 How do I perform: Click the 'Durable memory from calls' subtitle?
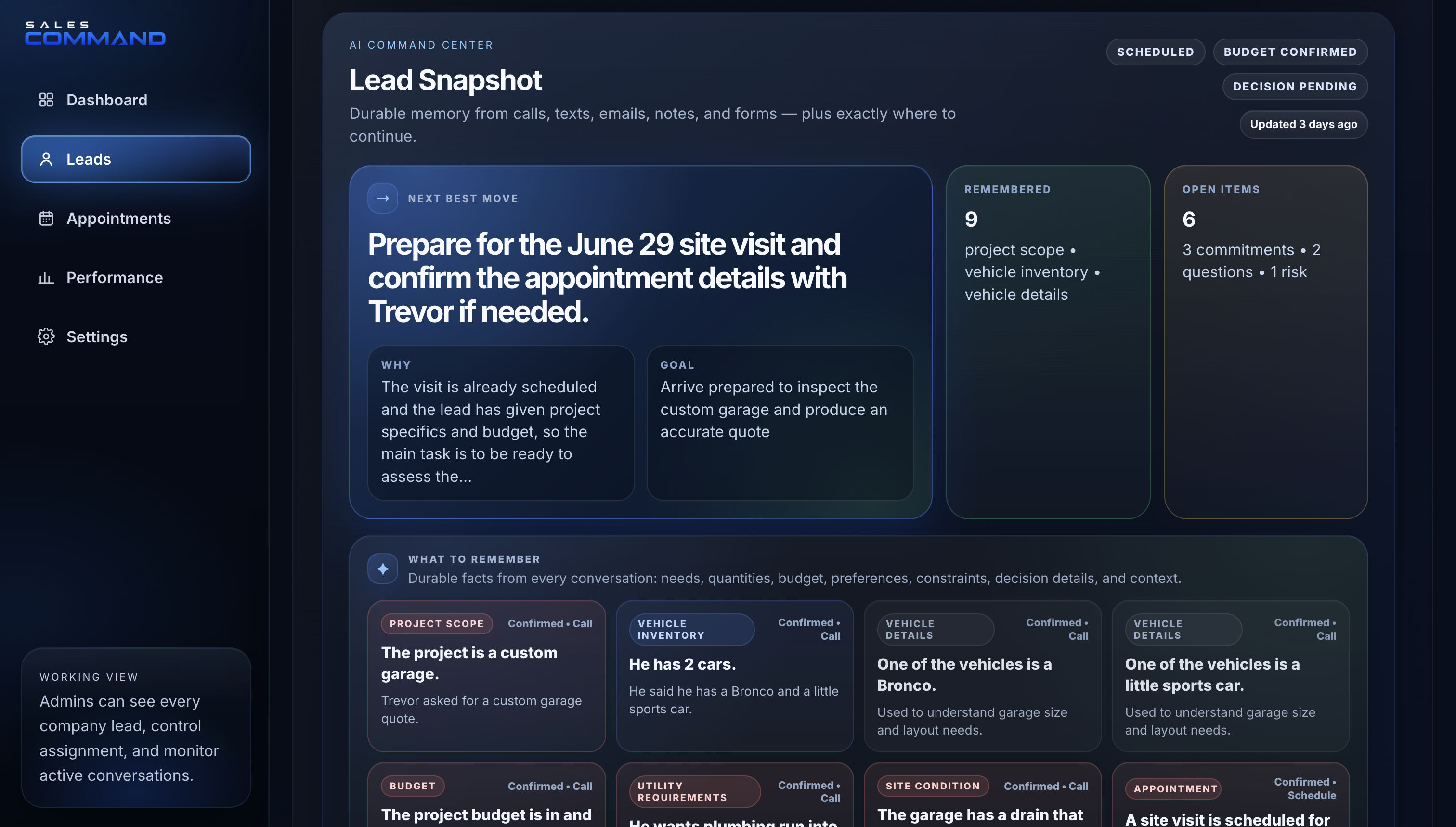tap(652, 124)
